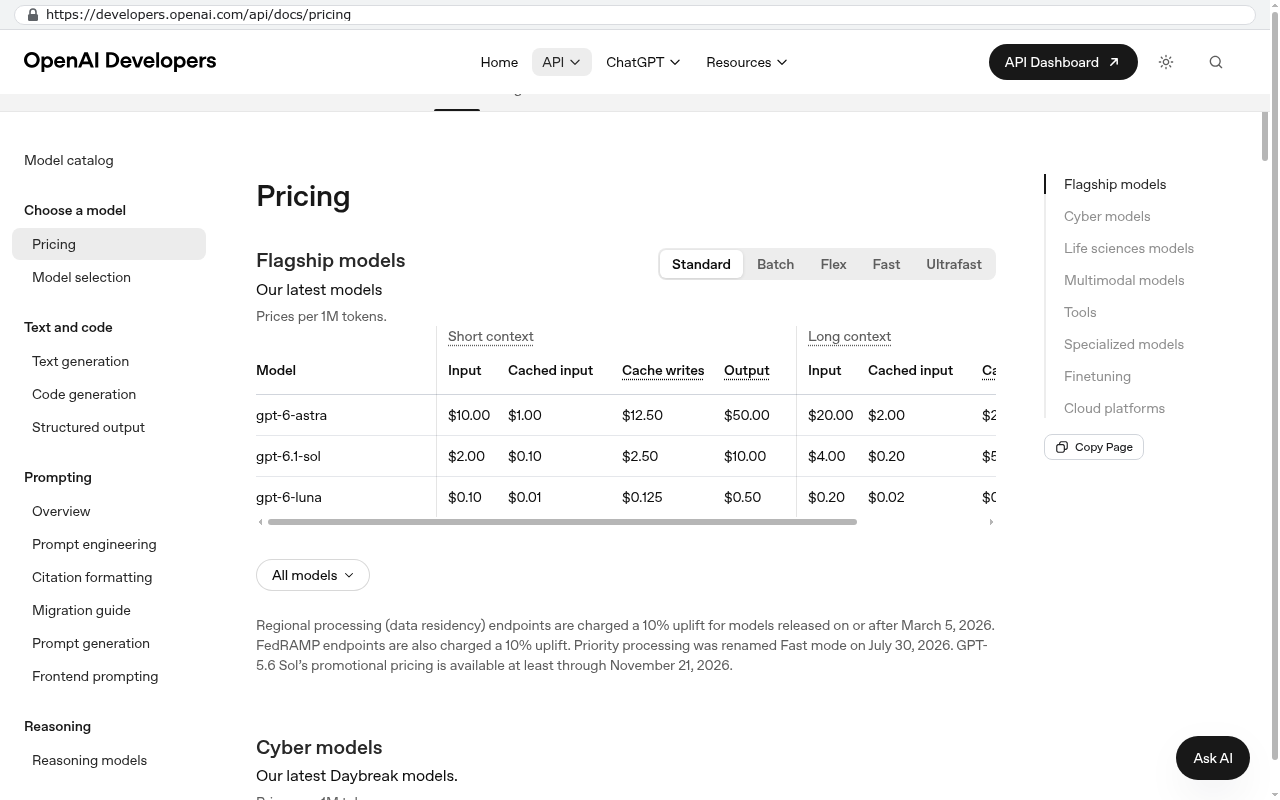The height and width of the screenshot is (800, 1280).
Task: Expand the Resources navigation dropdown
Action: (x=746, y=62)
